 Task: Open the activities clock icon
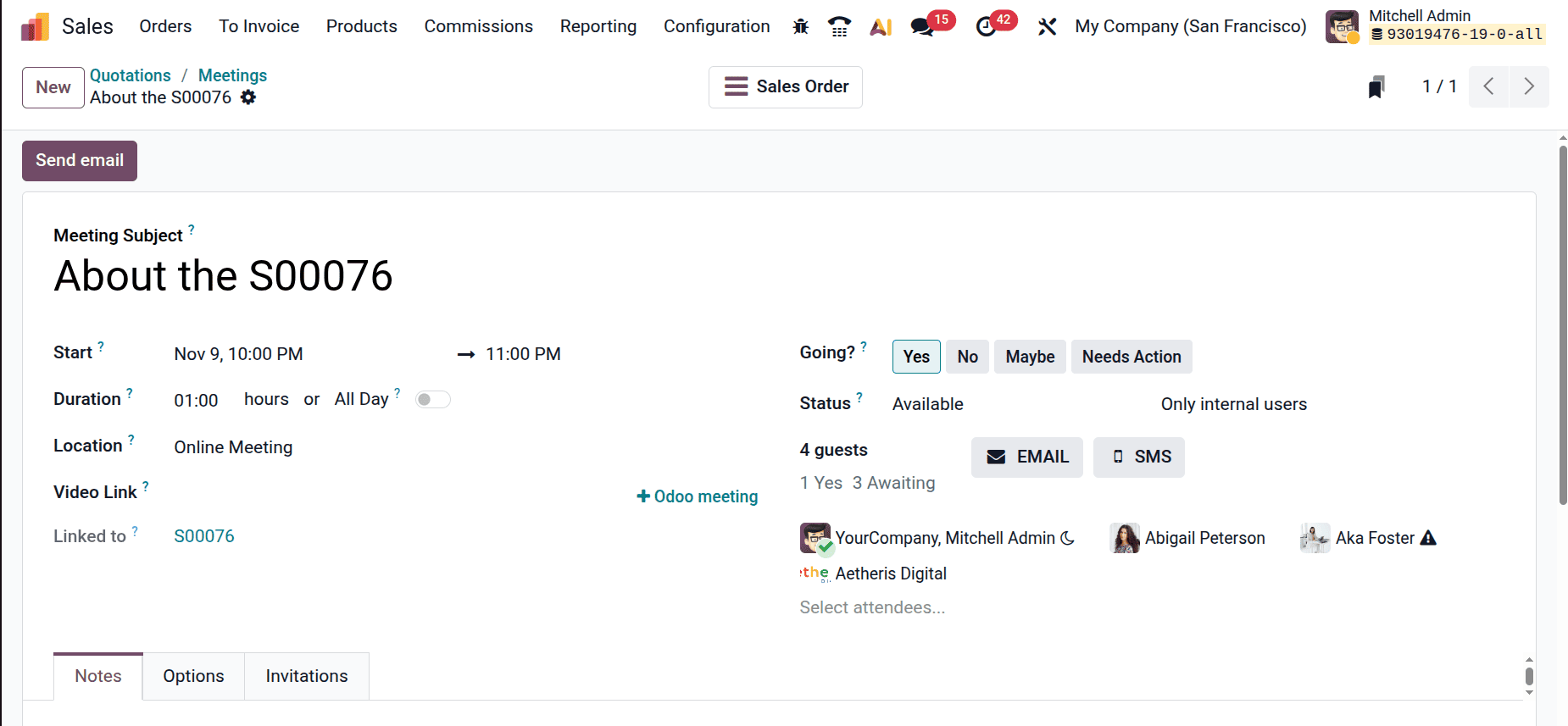(x=986, y=26)
